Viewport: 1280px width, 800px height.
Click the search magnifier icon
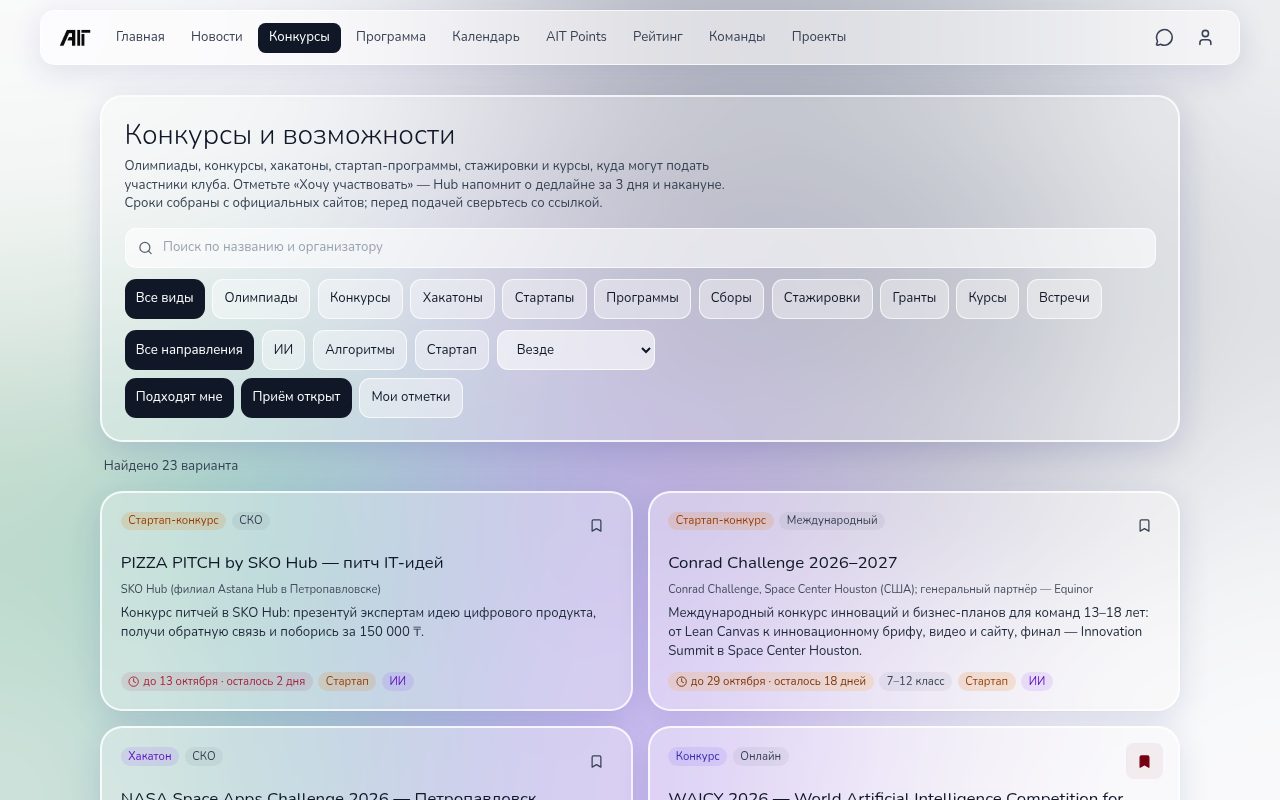[146, 248]
